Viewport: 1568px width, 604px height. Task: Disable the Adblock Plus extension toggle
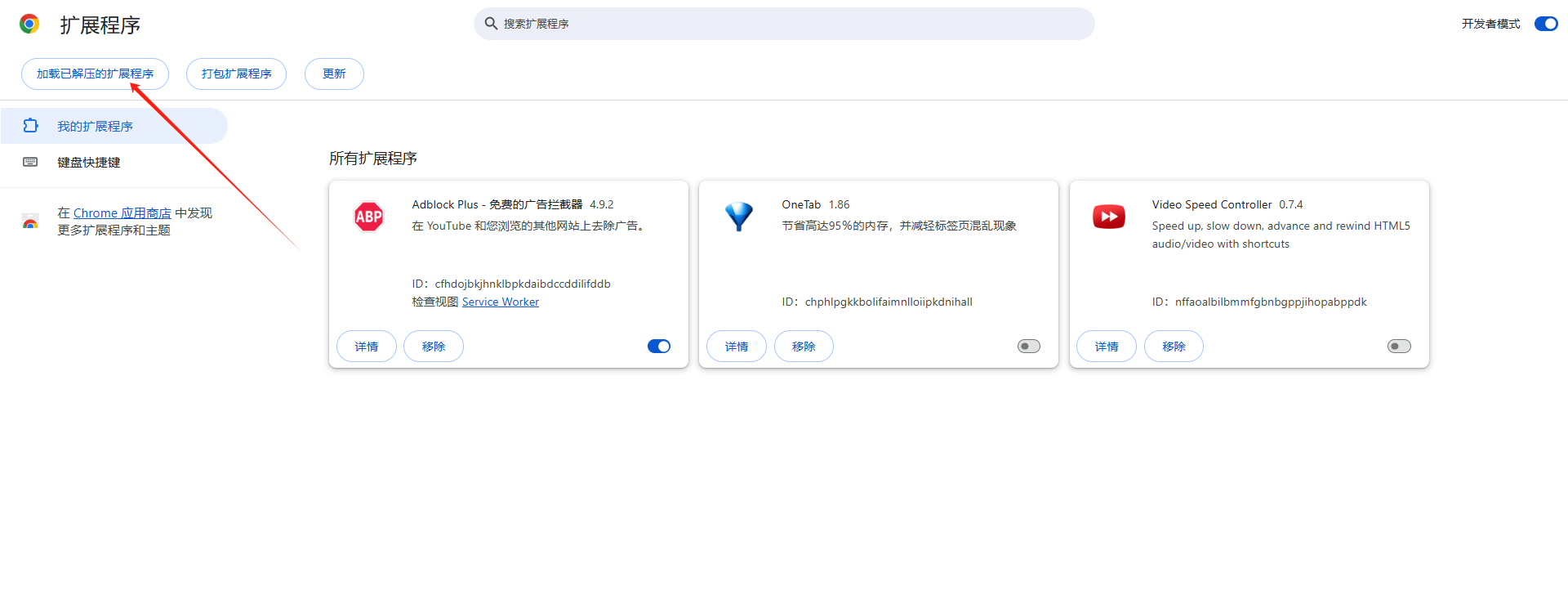click(658, 347)
